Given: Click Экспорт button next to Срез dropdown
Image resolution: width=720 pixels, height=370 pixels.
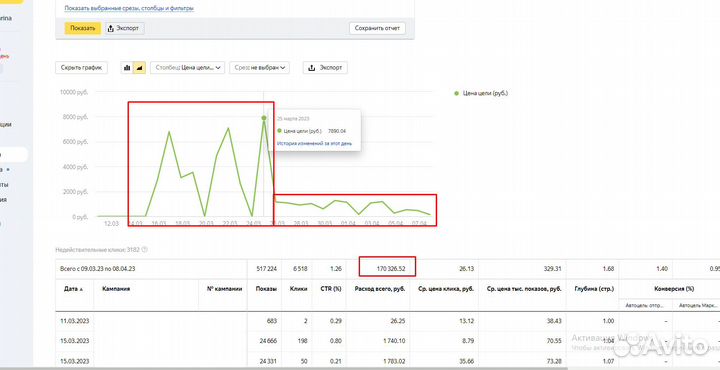Looking at the screenshot, I should pos(325,67).
